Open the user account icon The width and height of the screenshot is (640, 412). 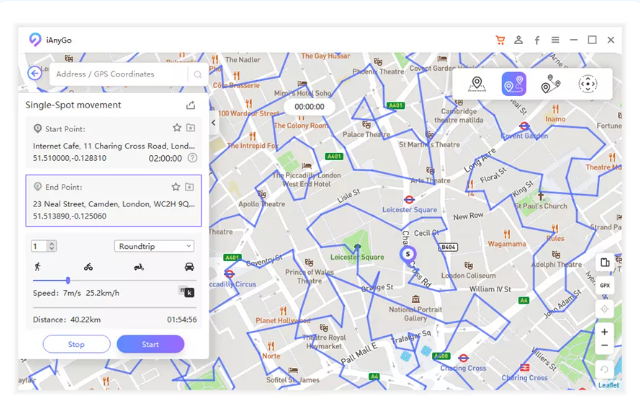coord(518,40)
